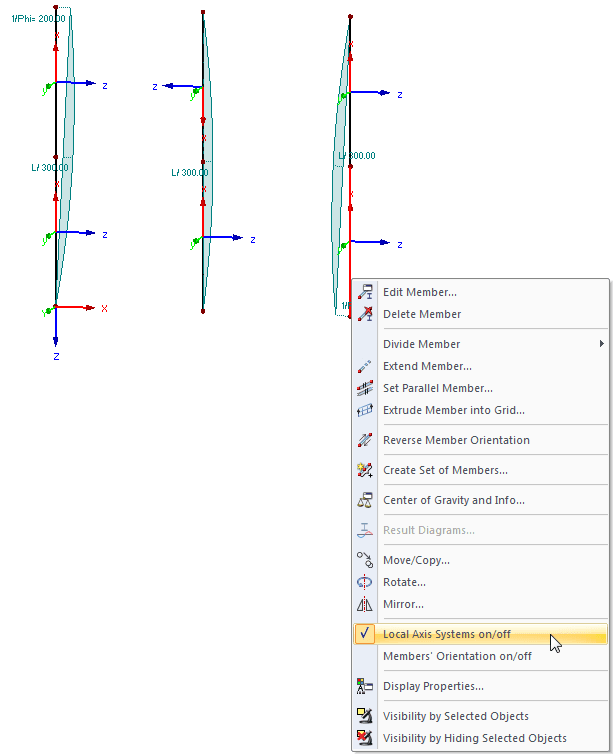Click the Reverse Member Orientation icon
Image resolution: width=613 pixels, height=755 pixels.
(365, 440)
